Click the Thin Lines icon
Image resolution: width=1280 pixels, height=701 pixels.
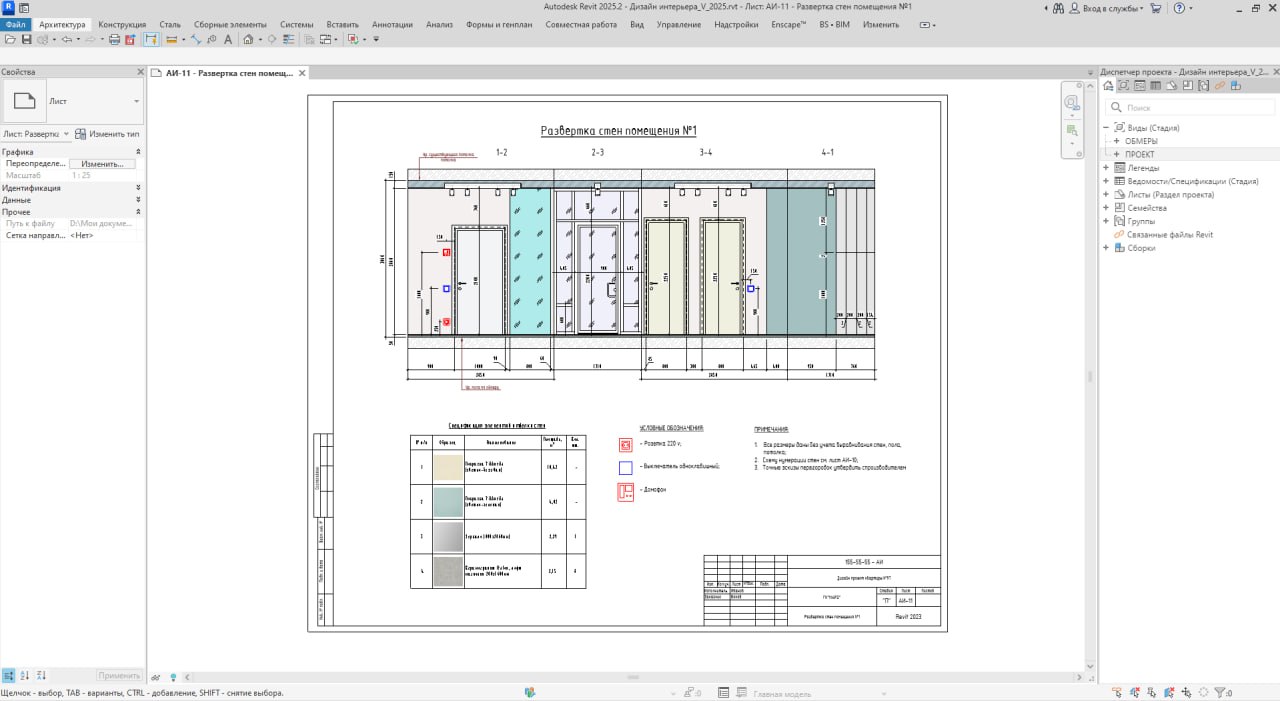(x=288, y=40)
